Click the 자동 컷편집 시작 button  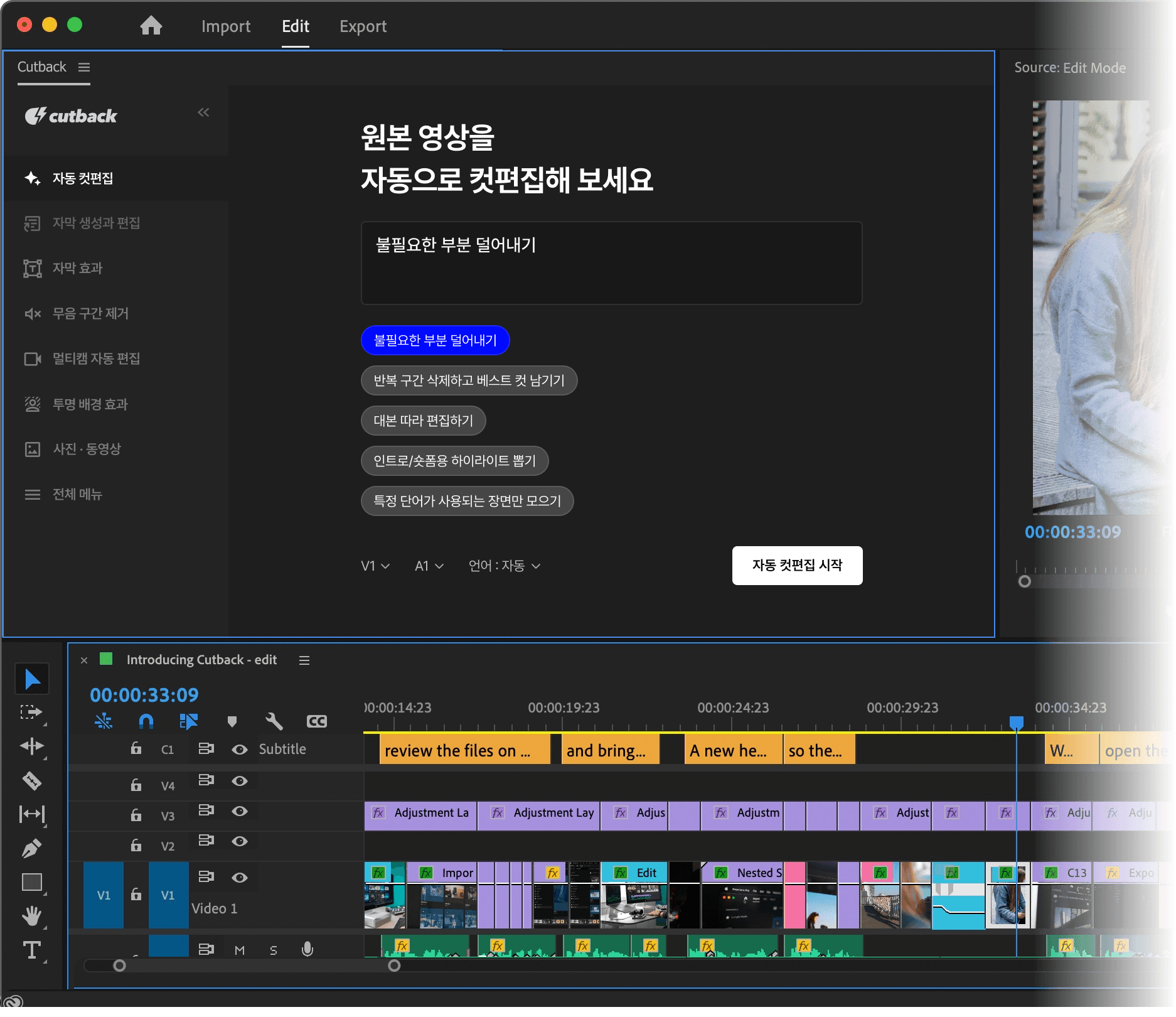797,566
